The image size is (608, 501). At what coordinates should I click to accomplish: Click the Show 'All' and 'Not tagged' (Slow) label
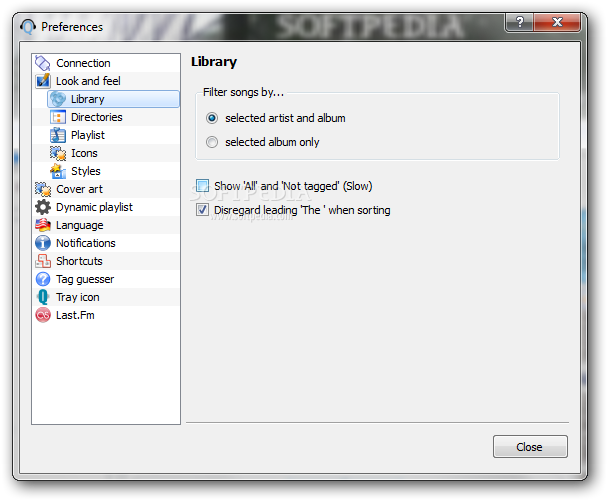[293, 186]
